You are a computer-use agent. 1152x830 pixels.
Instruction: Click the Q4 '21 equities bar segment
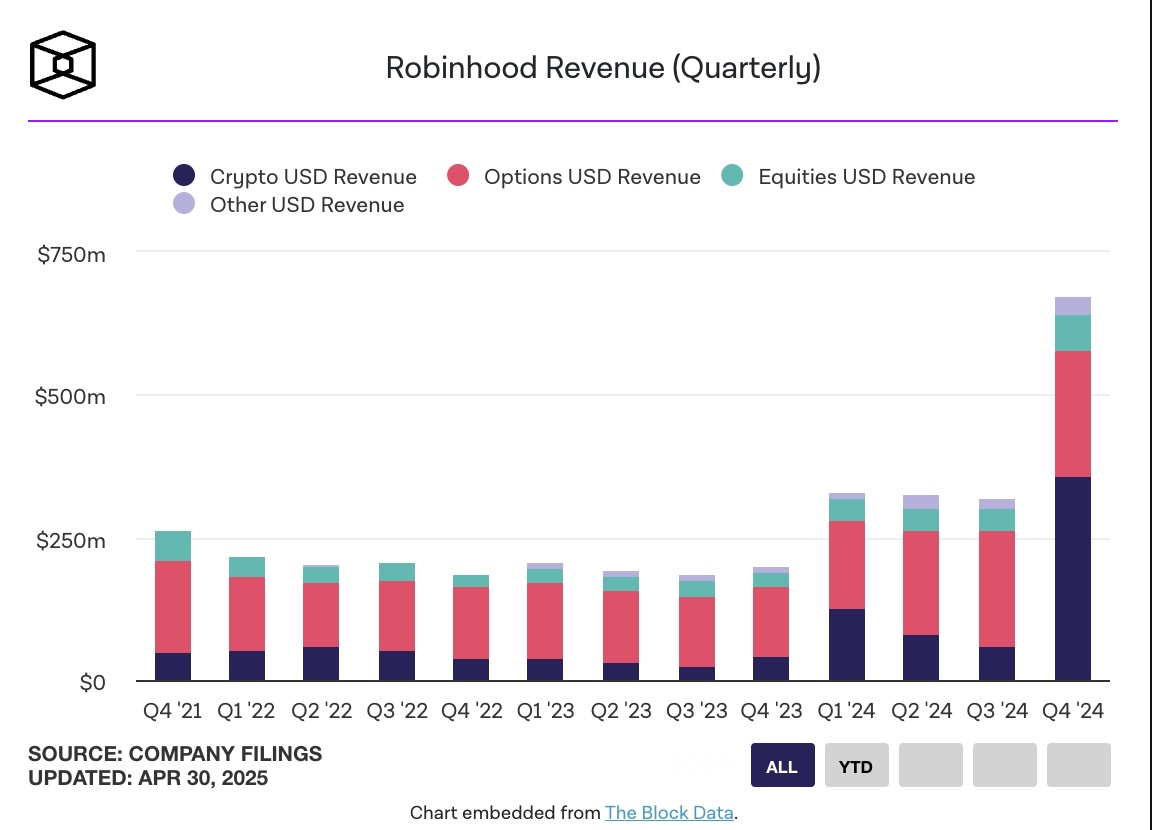tap(173, 546)
